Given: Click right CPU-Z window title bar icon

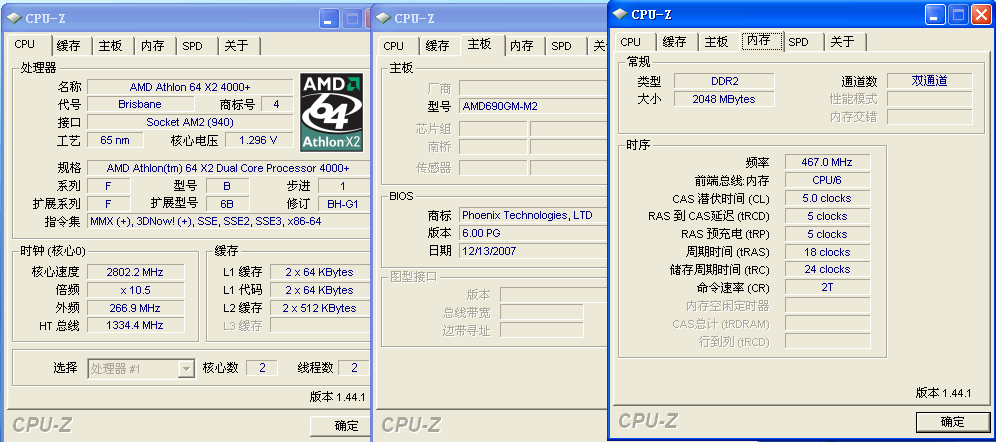Looking at the screenshot, I should pyautogui.click(x=620, y=15).
